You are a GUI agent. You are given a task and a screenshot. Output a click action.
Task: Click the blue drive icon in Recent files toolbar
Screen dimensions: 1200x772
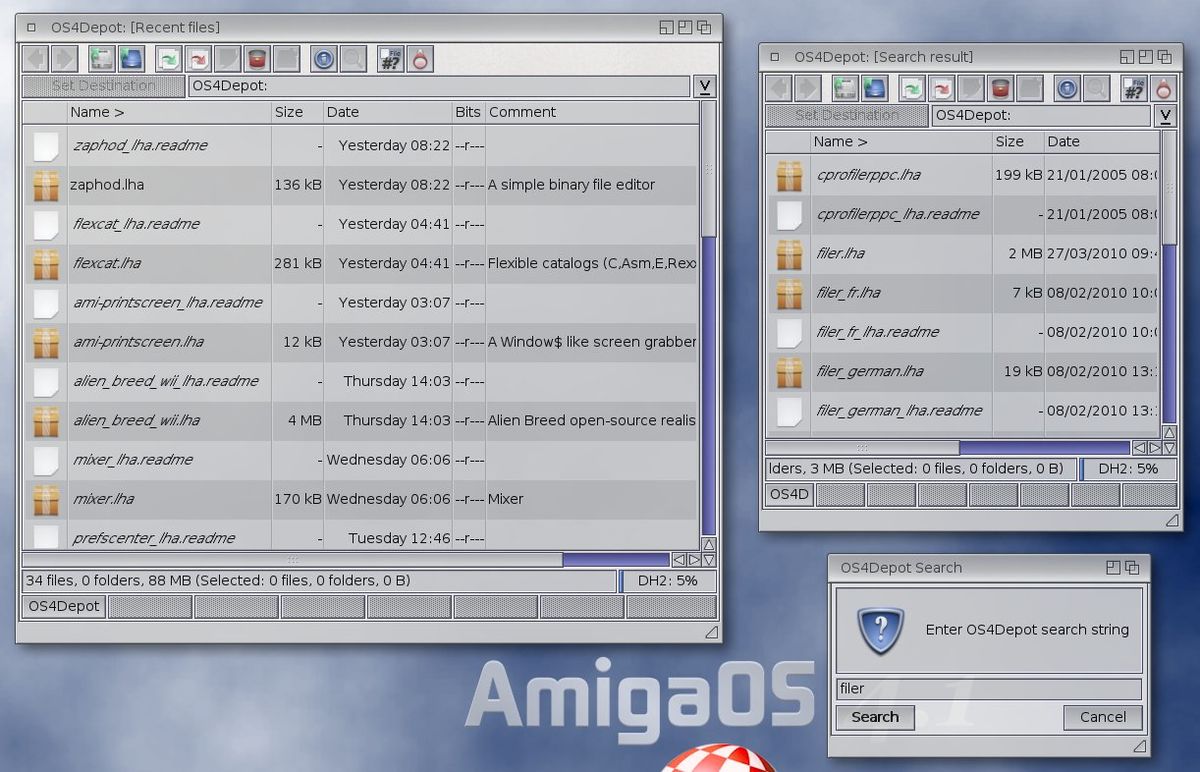pos(131,59)
